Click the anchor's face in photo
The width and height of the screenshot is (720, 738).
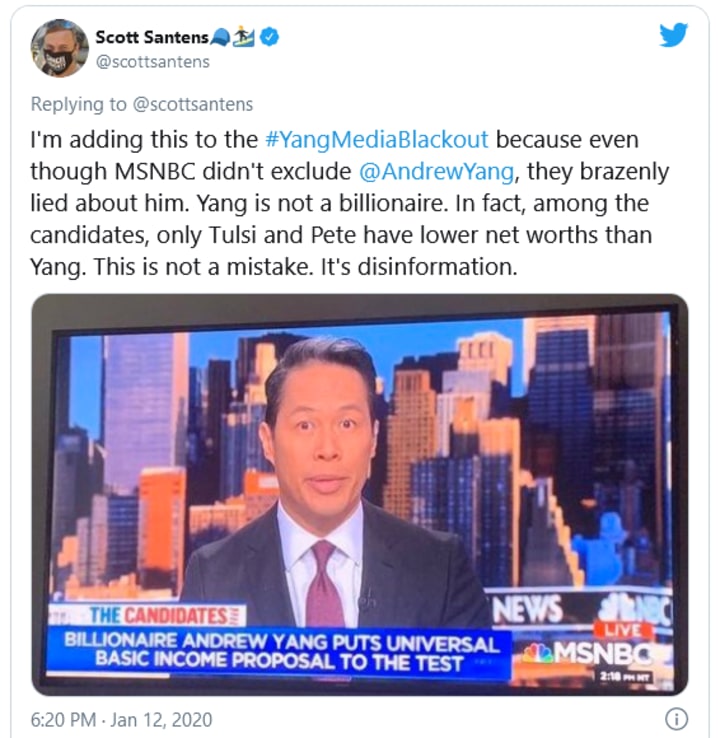323,440
